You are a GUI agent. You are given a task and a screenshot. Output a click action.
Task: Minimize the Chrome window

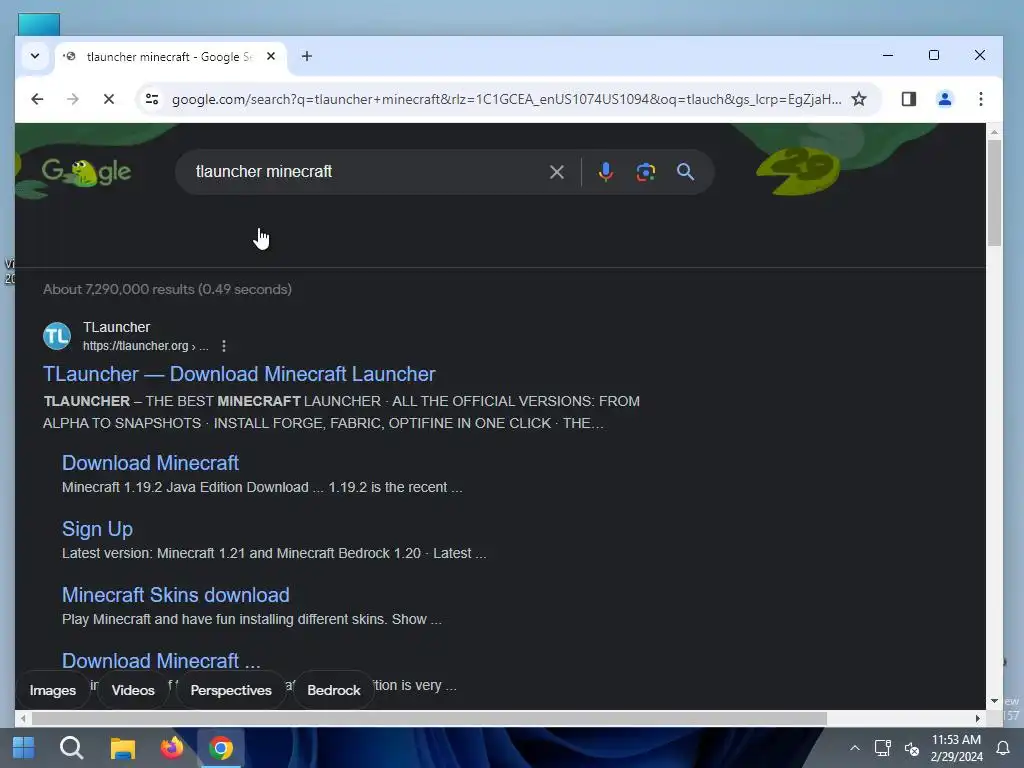click(x=888, y=56)
